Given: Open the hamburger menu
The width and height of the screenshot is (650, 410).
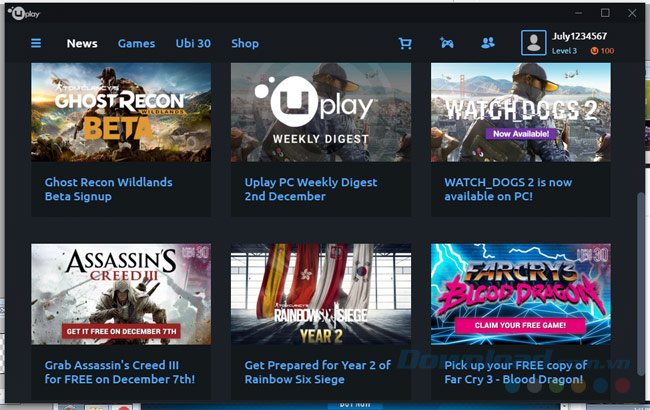Looking at the screenshot, I should click(x=36, y=43).
